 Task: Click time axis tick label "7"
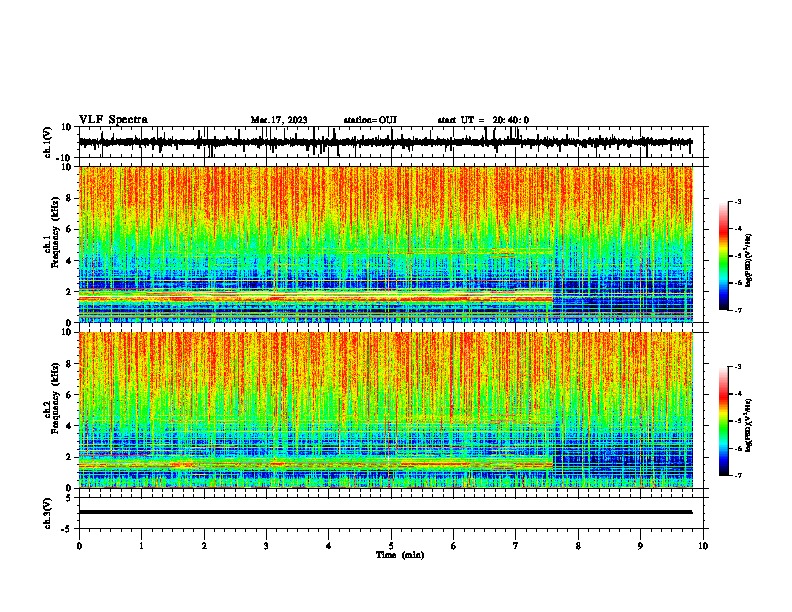click(516, 546)
